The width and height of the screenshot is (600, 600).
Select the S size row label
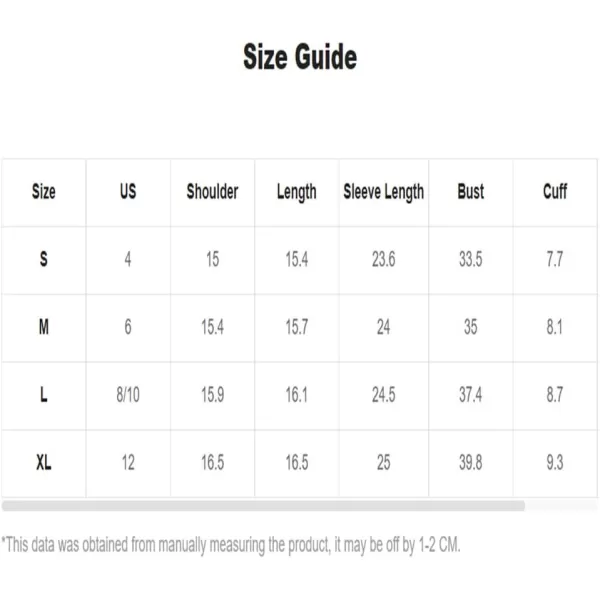pos(44,259)
